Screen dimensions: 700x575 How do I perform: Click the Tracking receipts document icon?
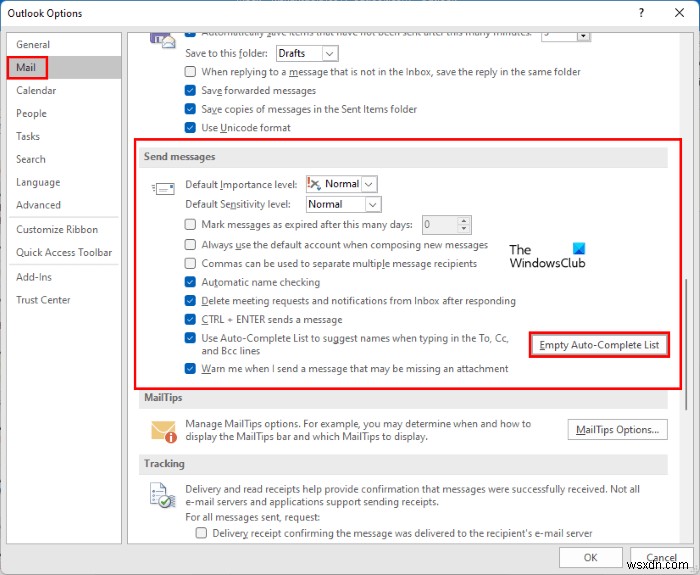(x=162, y=496)
